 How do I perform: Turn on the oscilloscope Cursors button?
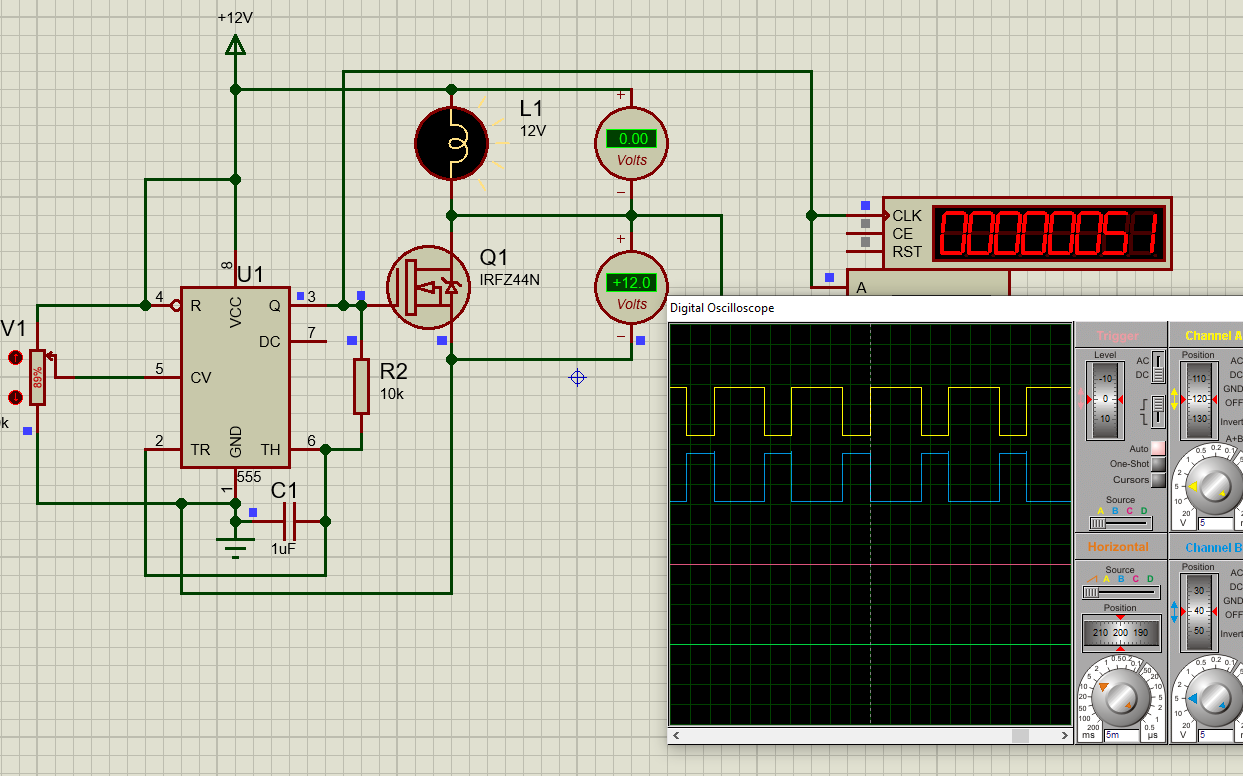coord(1158,480)
